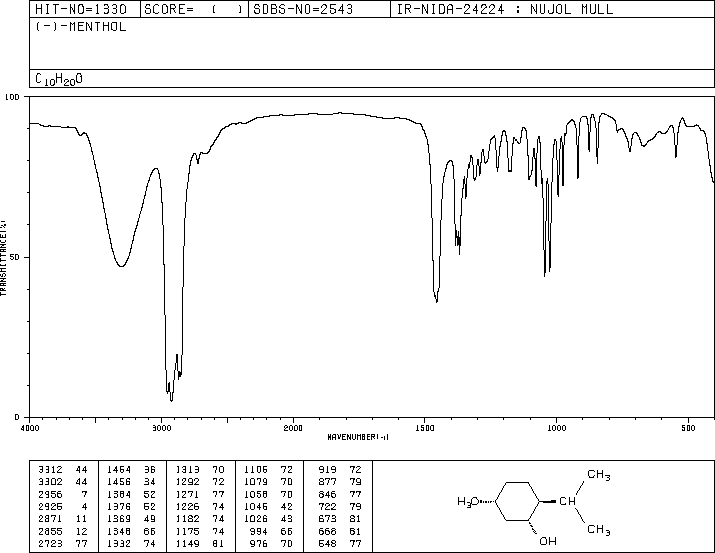Image resolution: width=715 pixels, height=553 pixels.
Task: Click the 50 transmittance axis label
Action: (15, 257)
